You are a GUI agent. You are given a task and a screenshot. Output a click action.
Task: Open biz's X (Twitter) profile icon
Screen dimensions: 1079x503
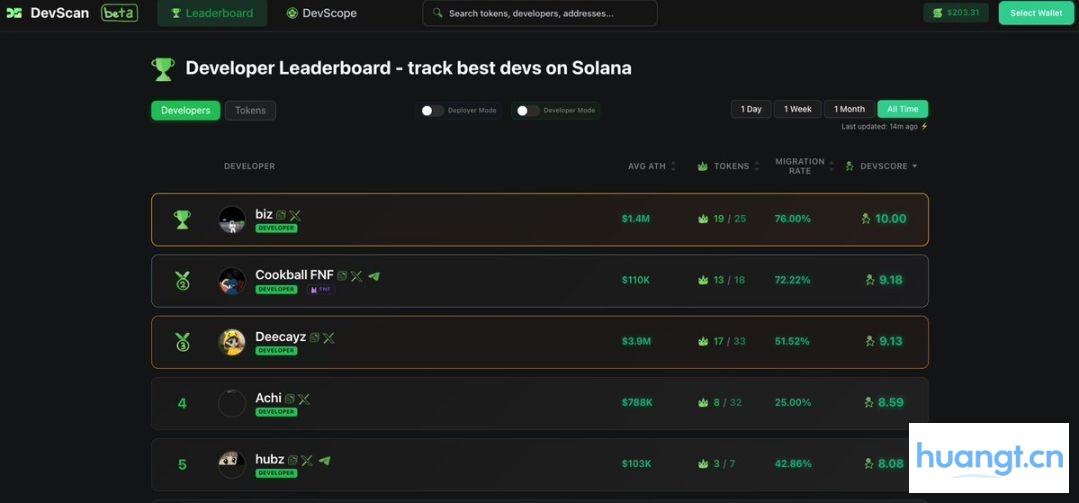pos(295,215)
